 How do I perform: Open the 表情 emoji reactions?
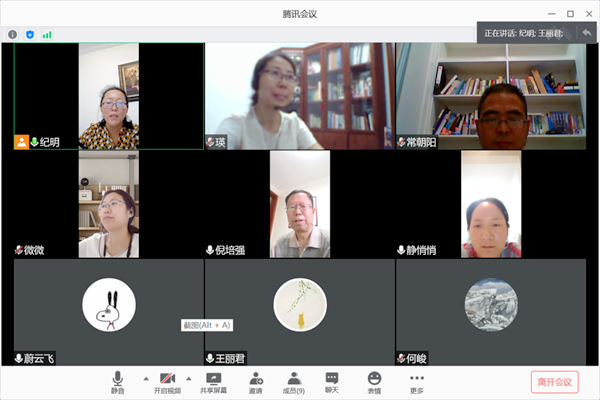[x=374, y=381]
